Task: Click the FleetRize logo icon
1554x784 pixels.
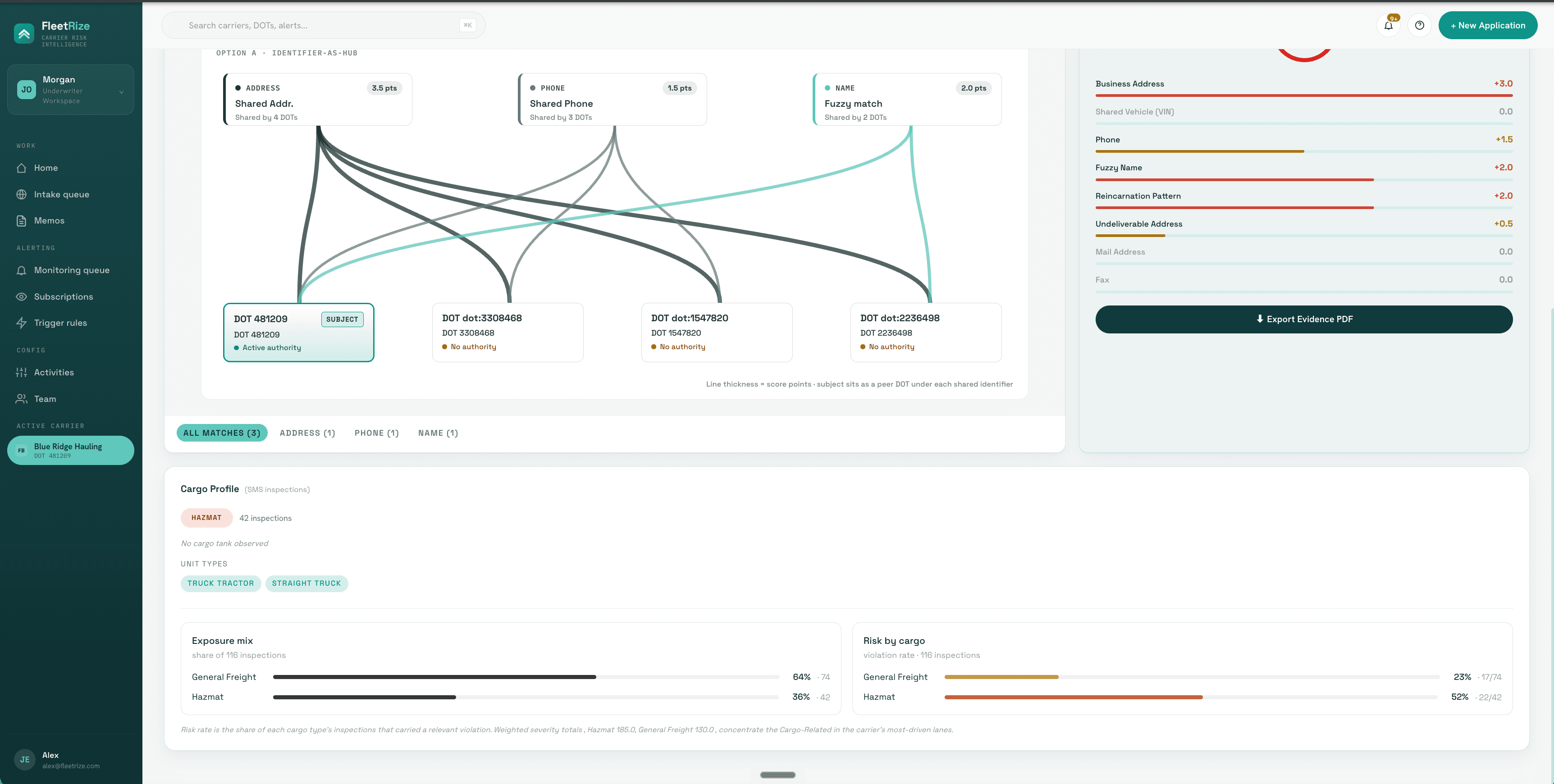Action: coord(24,34)
